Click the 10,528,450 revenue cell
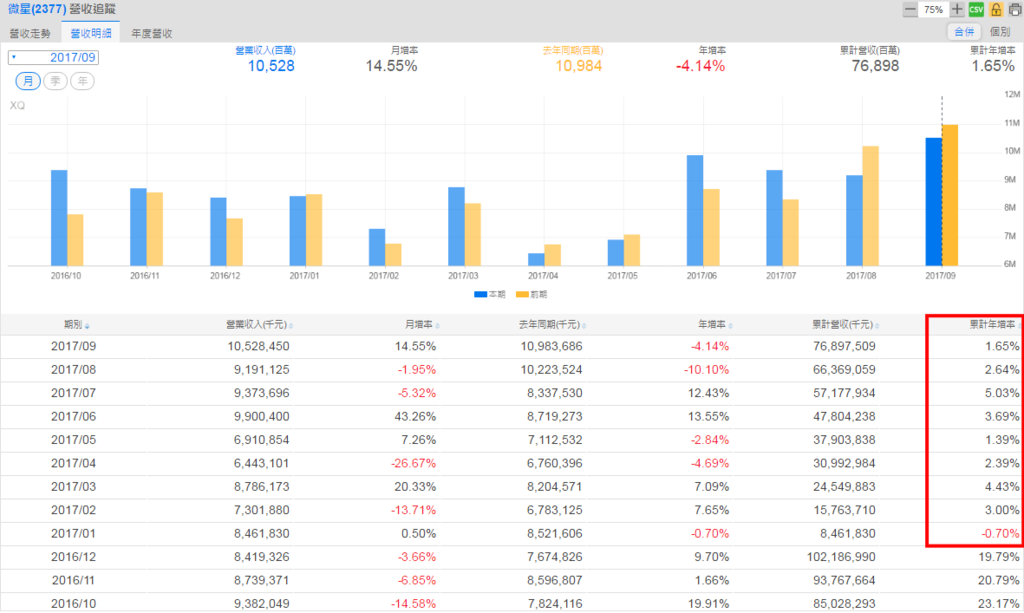1024x613 pixels. click(x=259, y=347)
